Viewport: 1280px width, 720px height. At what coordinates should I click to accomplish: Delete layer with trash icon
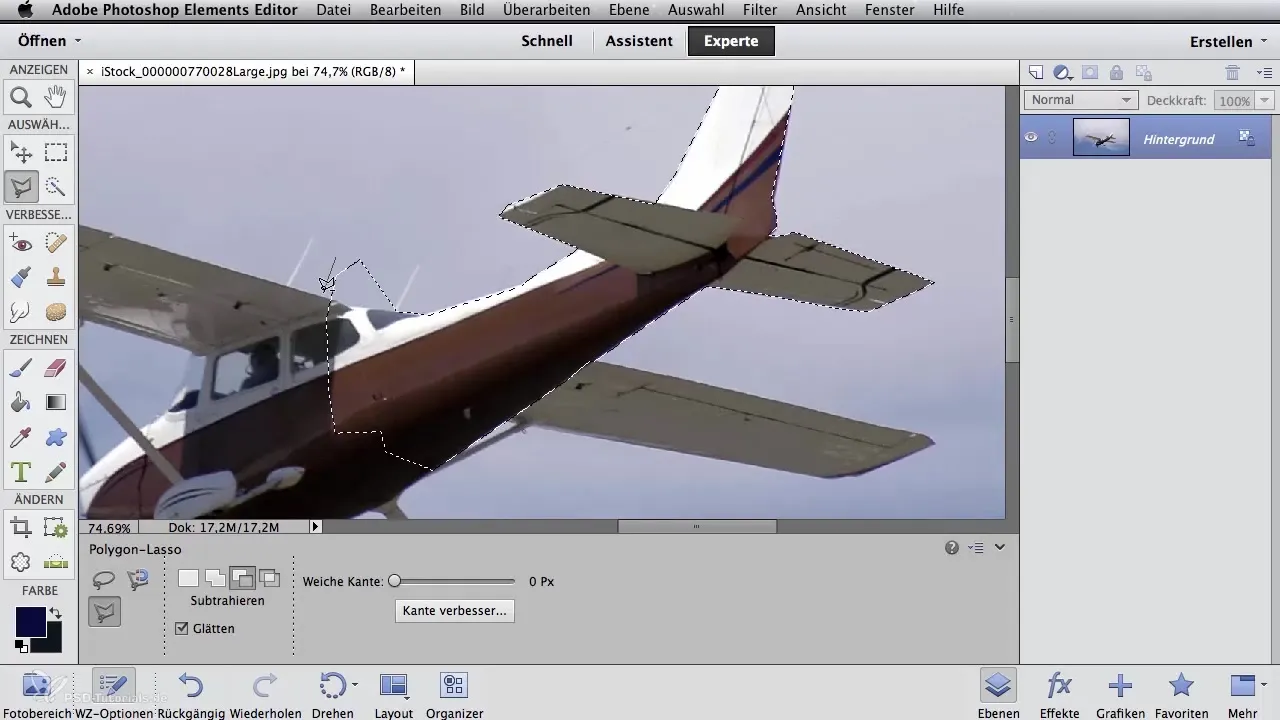pyautogui.click(x=1232, y=72)
